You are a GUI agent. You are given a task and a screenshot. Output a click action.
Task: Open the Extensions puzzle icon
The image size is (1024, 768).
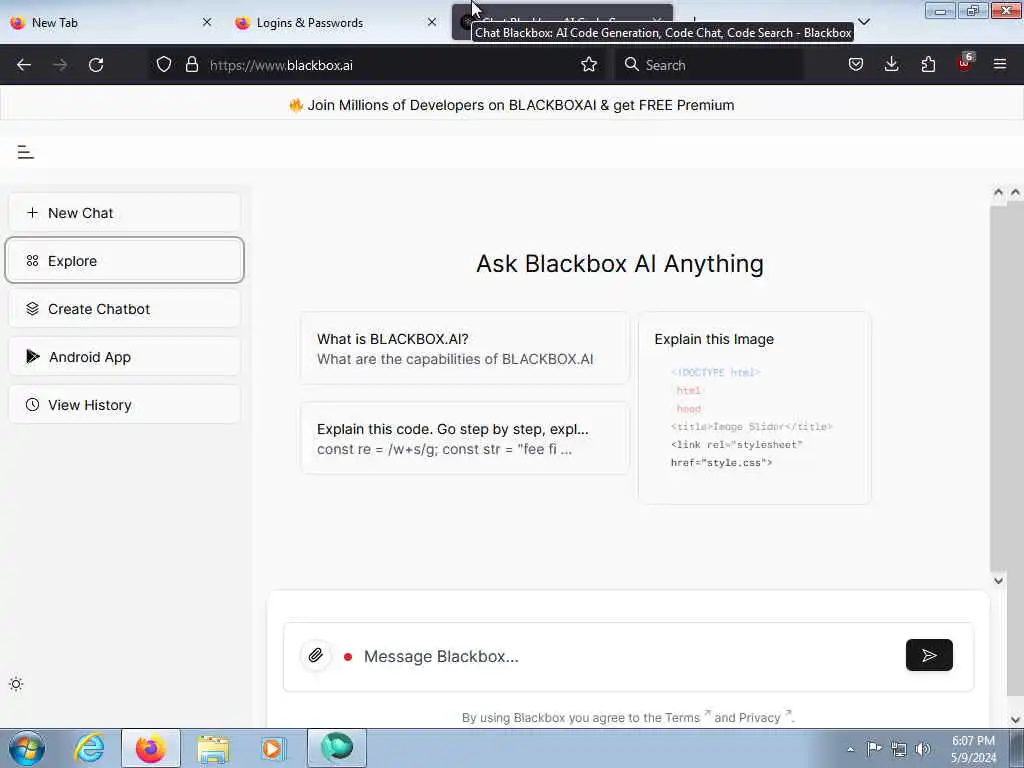point(928,65)
